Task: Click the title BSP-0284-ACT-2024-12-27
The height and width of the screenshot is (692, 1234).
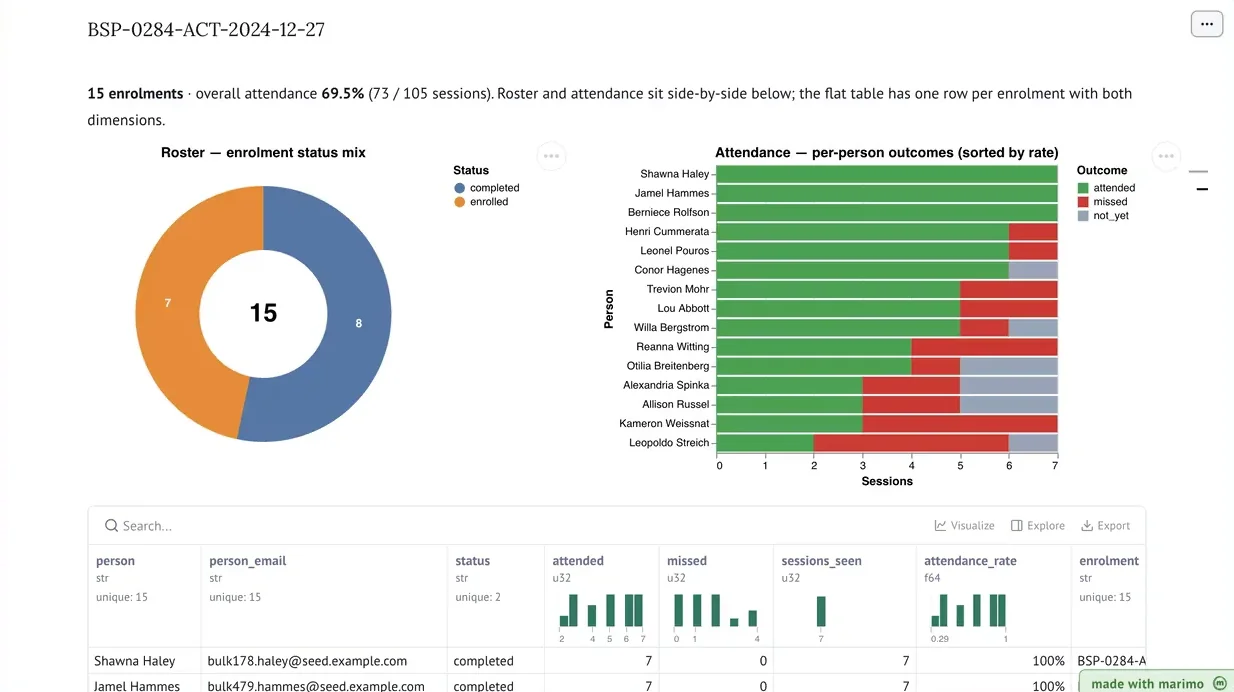Action: click(206, 29)
